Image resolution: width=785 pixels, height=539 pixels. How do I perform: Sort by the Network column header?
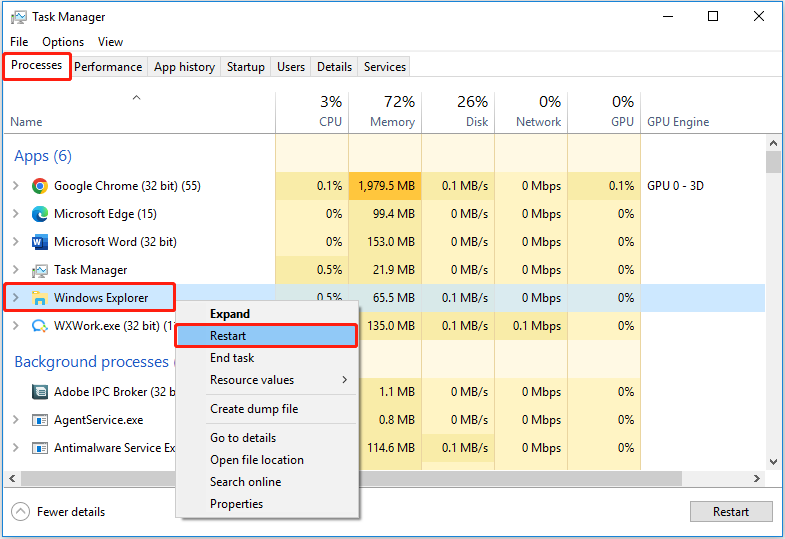(x=531, y=113)
